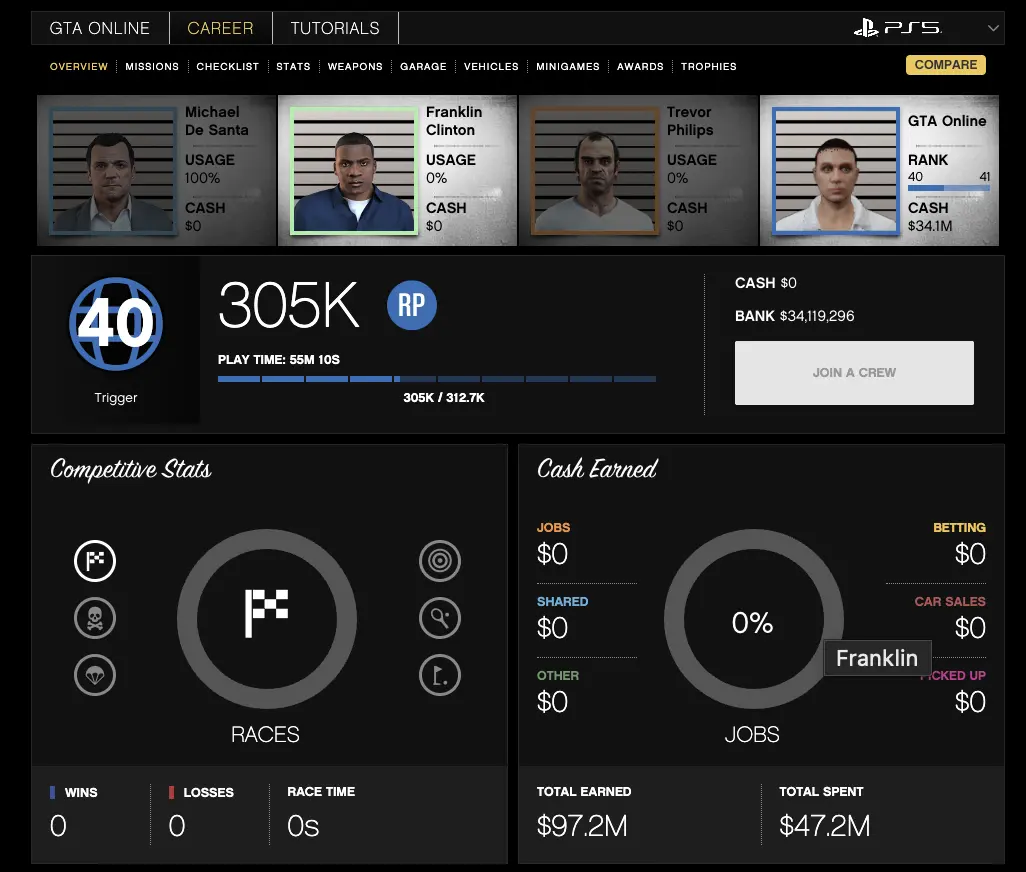Open the WEAPONS section
The width and height of the screenshot is (1026, 872).
pyautogui.click(x=355, y=67)
